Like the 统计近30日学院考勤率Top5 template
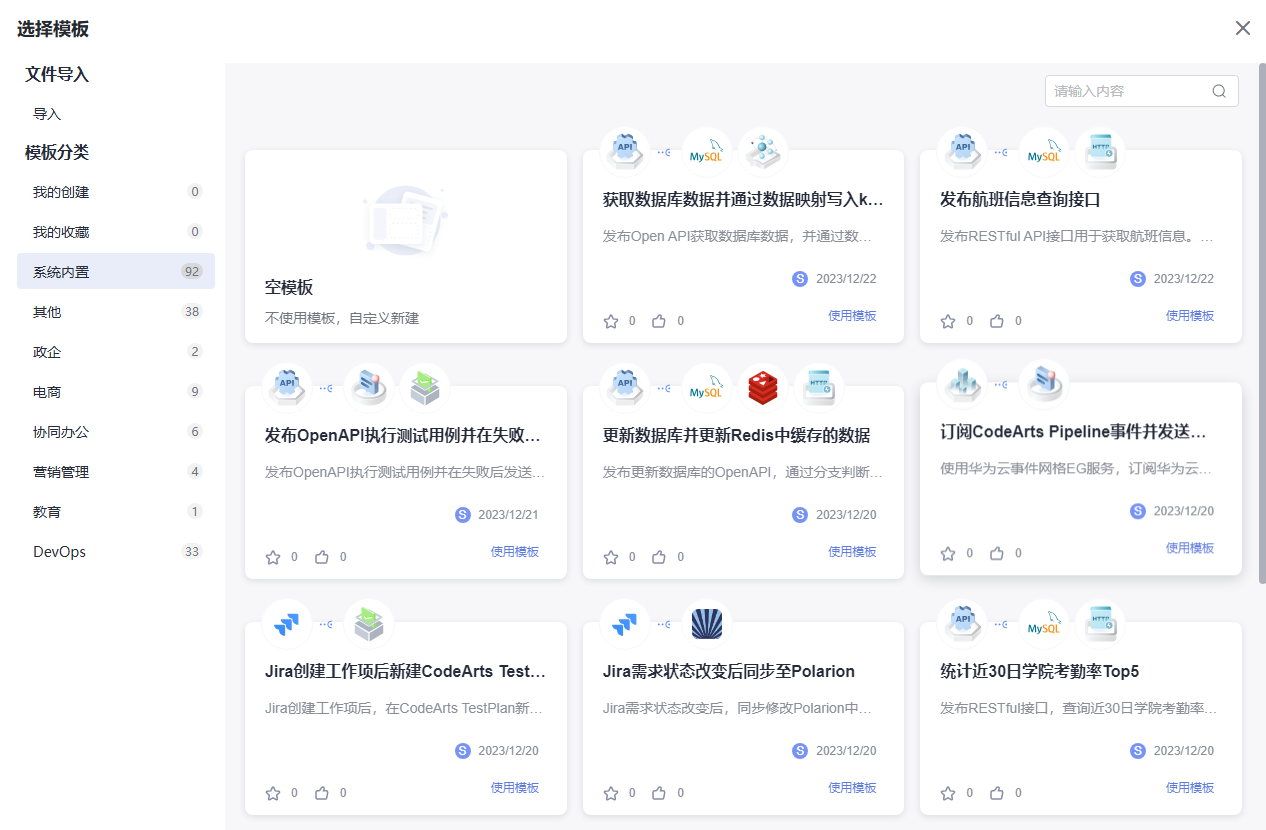This screenshot has width=1266, height=830. coord(997,793)
